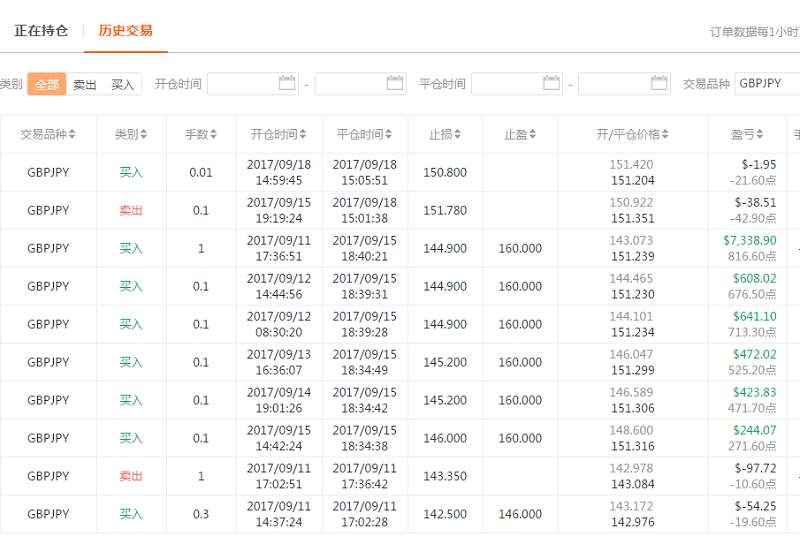The width and height of the screenshot is (800, 544).
Task: Click stop loss 143.350
Action: 445,476
